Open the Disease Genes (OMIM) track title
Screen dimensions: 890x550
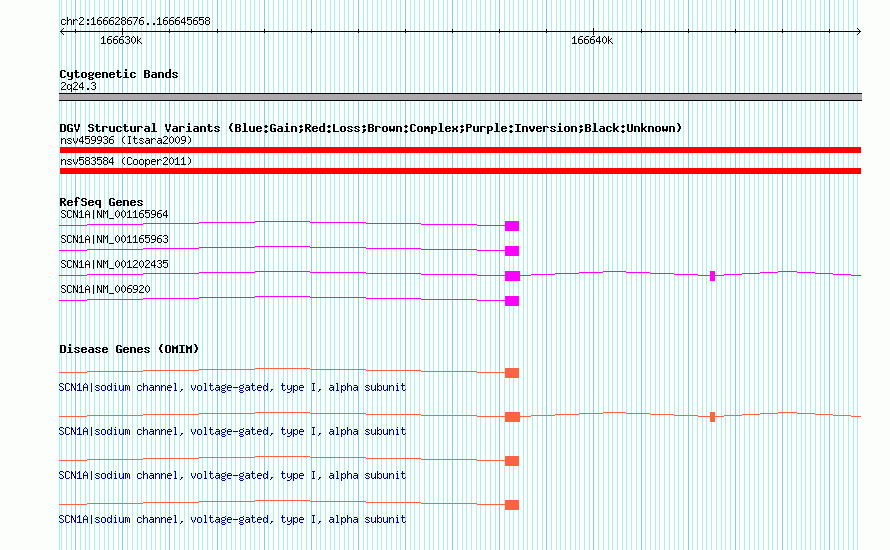129,349
